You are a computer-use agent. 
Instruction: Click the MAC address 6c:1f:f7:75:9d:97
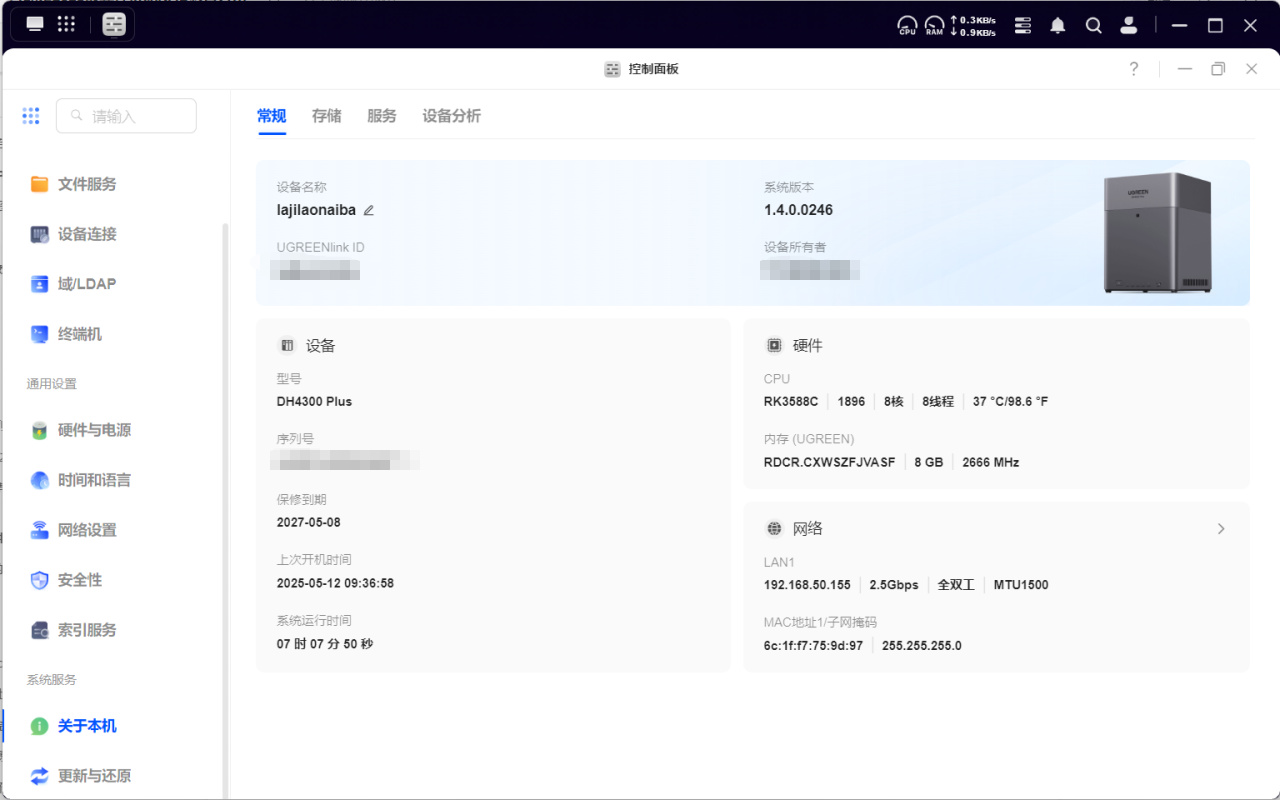[813, 646]
